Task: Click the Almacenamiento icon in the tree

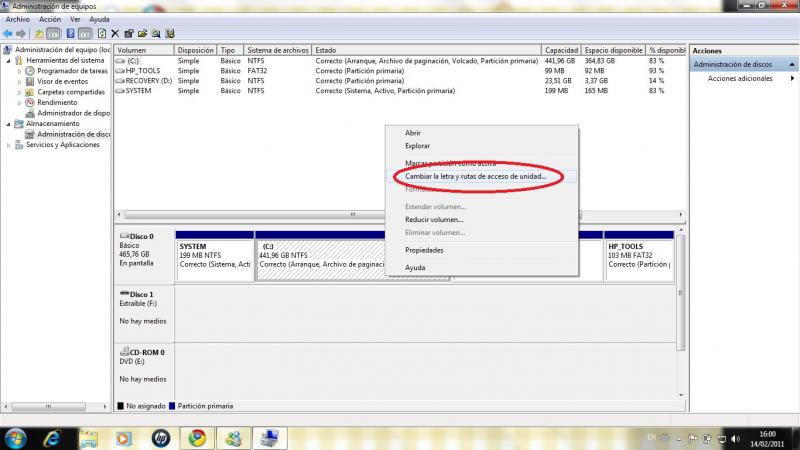Action: tap(19, 124)
